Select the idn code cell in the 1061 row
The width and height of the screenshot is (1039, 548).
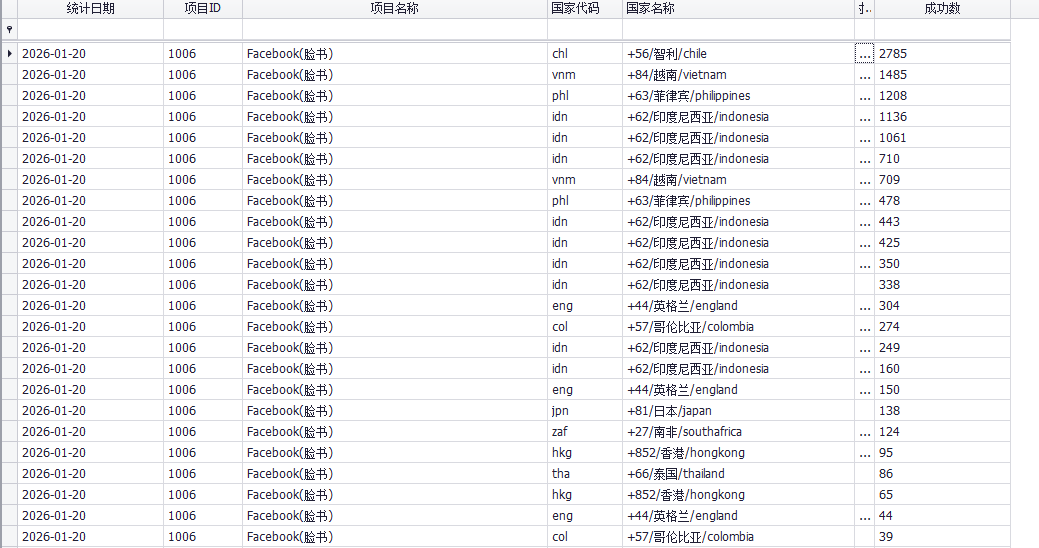tap(584, 138)
